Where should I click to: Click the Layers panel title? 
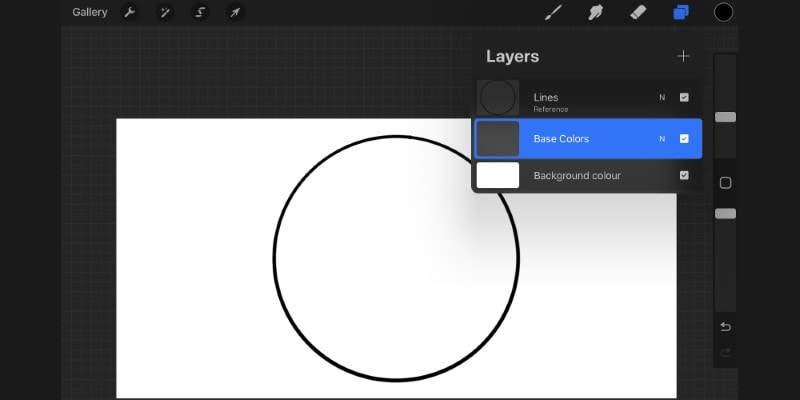coord(512,57)
